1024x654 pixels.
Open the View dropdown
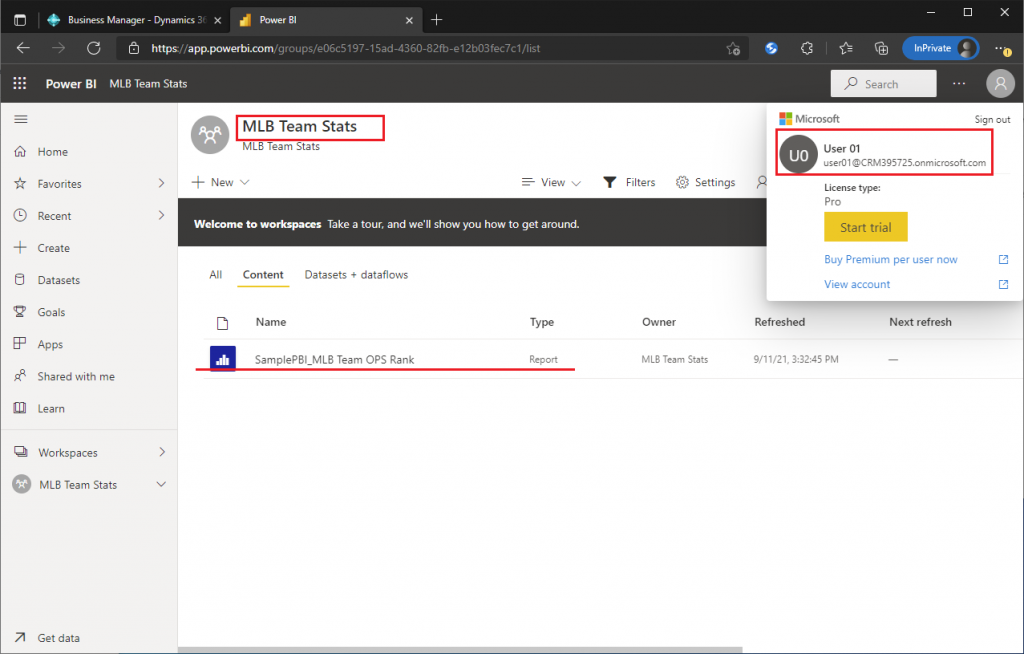click(551, 182)
